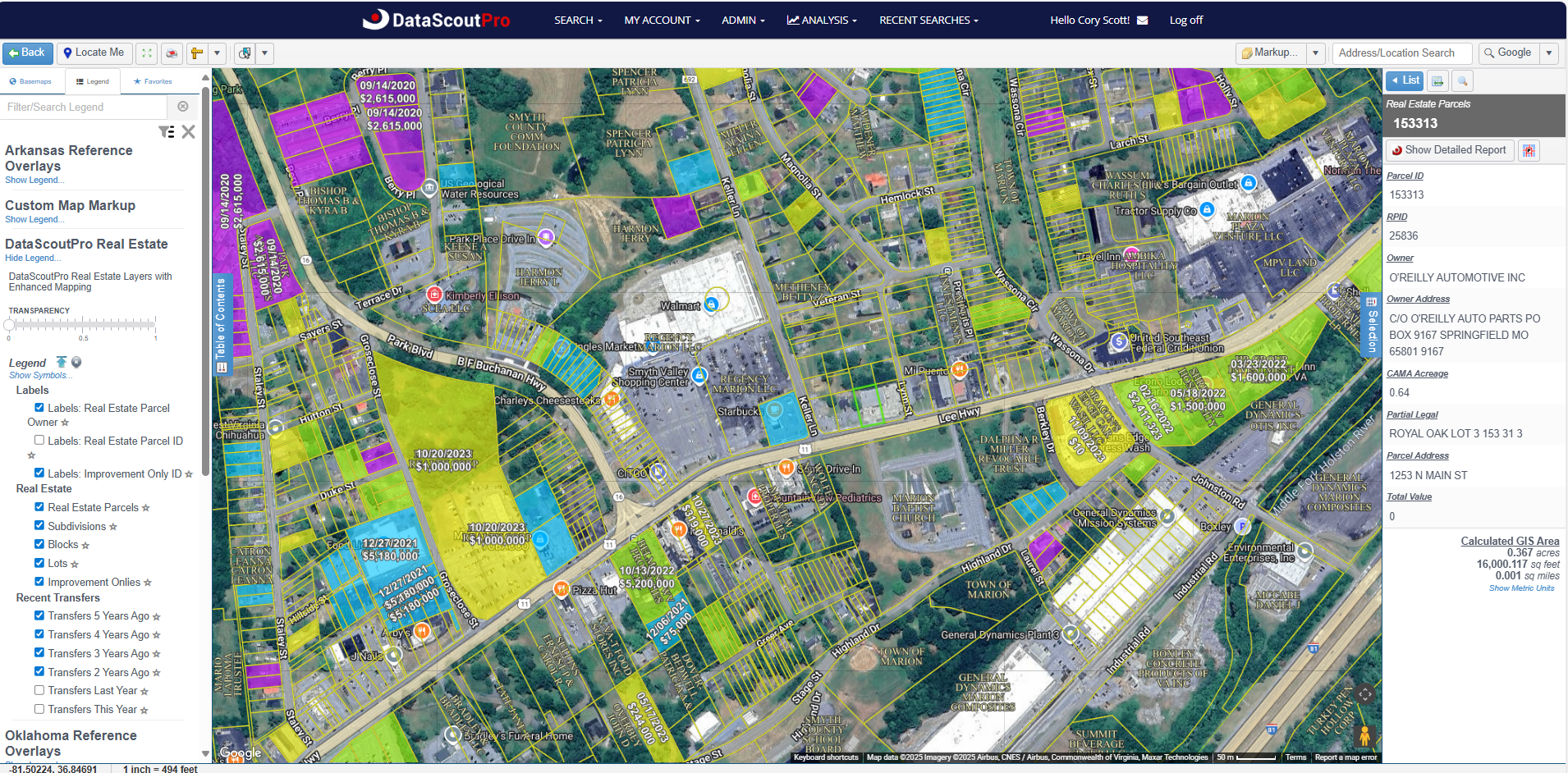Click the layer transparency slider handle

10,325
